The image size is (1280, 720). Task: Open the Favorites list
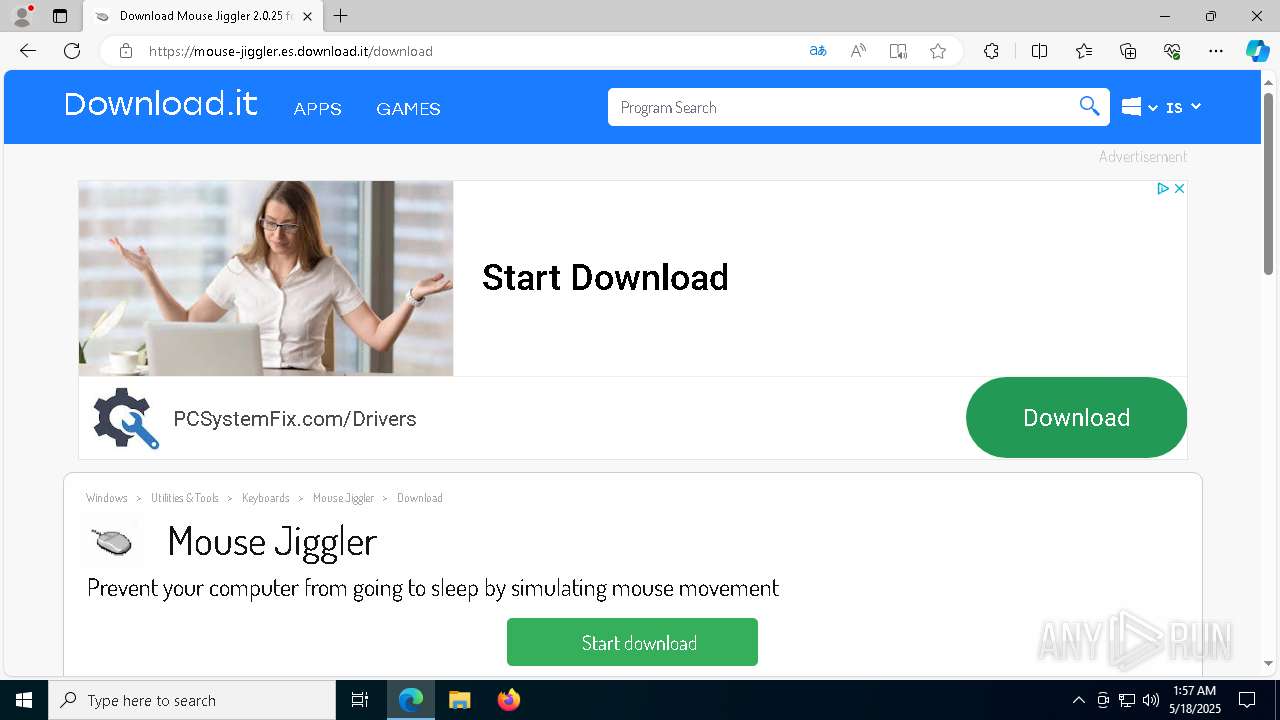(x=1084, y=51)
